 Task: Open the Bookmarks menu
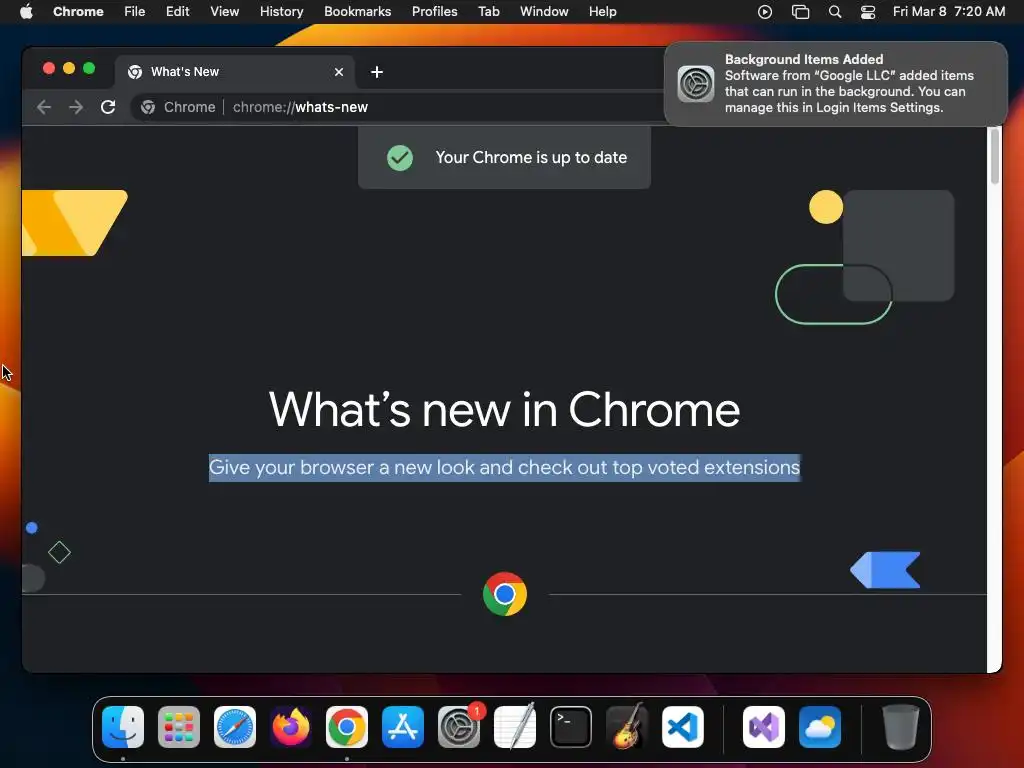pos(357,11)
